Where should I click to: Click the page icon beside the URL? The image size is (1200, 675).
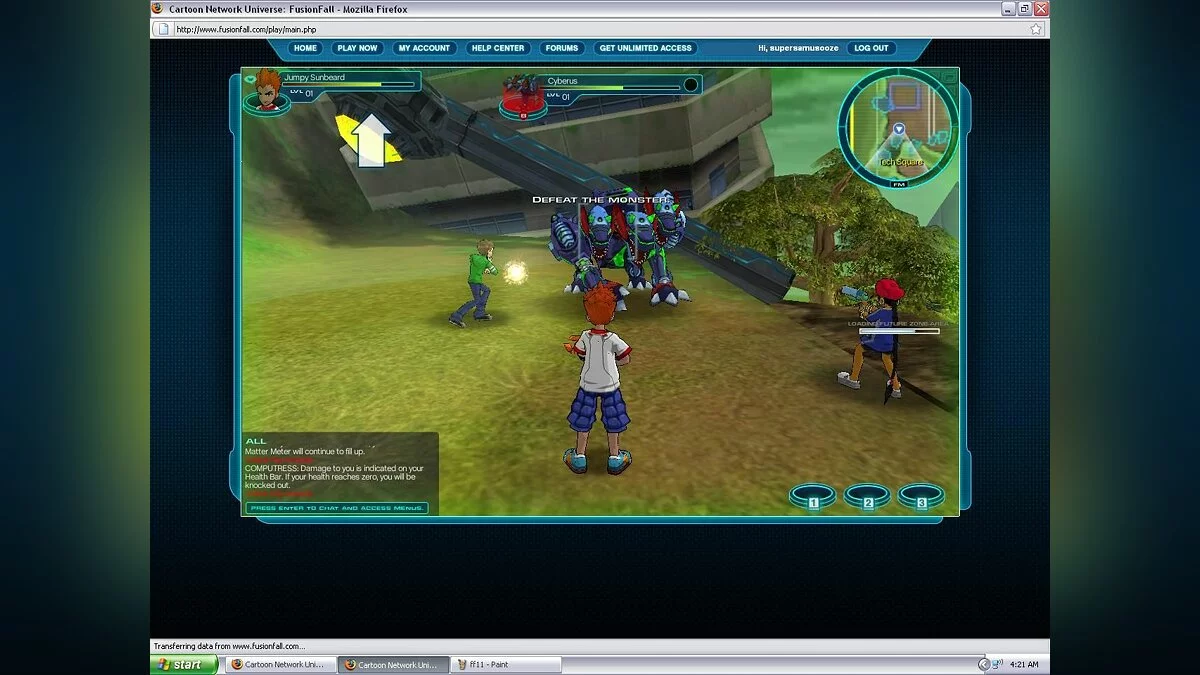pos(163,29)
